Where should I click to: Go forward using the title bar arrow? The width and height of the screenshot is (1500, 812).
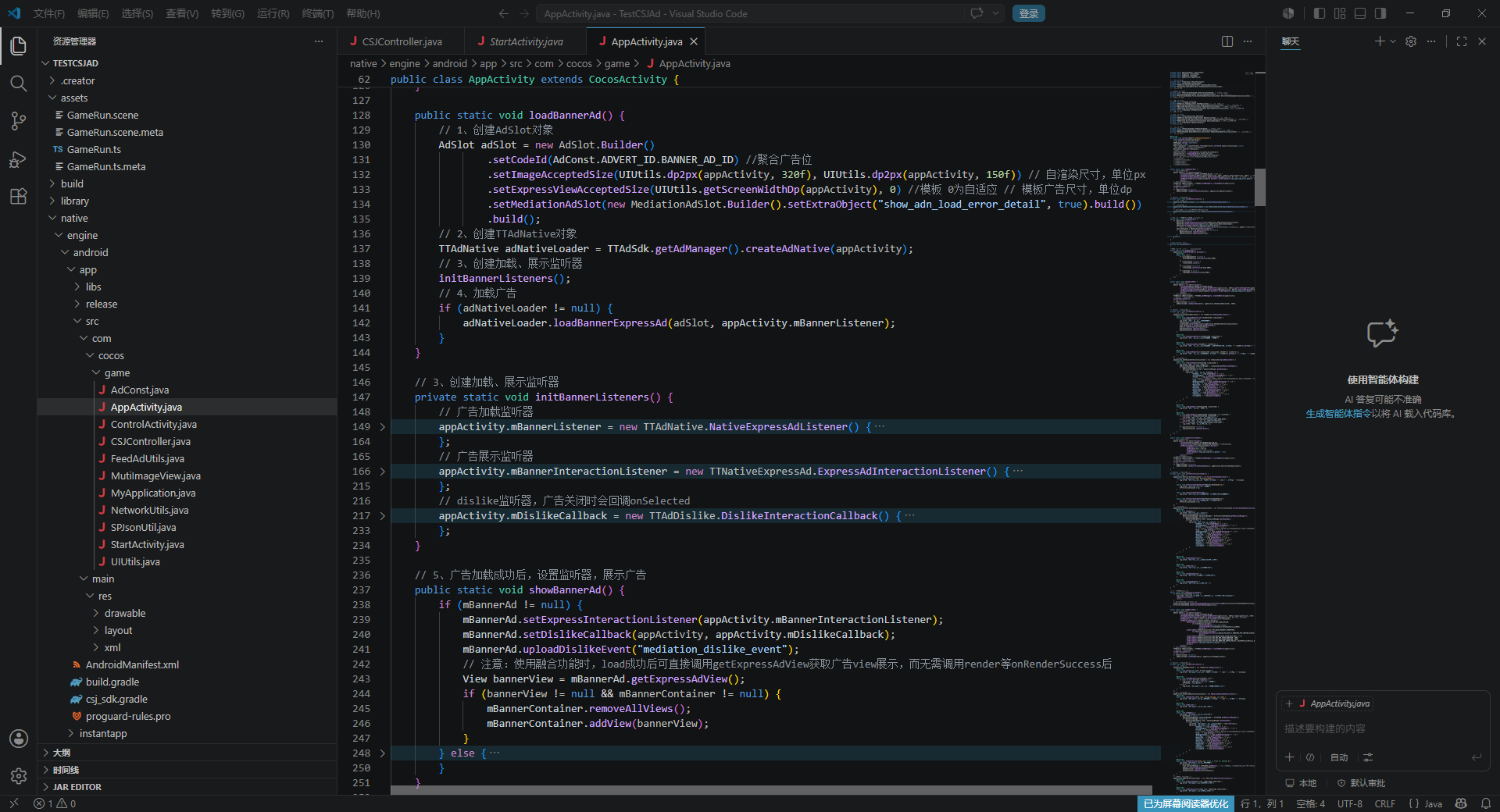pos(524,13)
